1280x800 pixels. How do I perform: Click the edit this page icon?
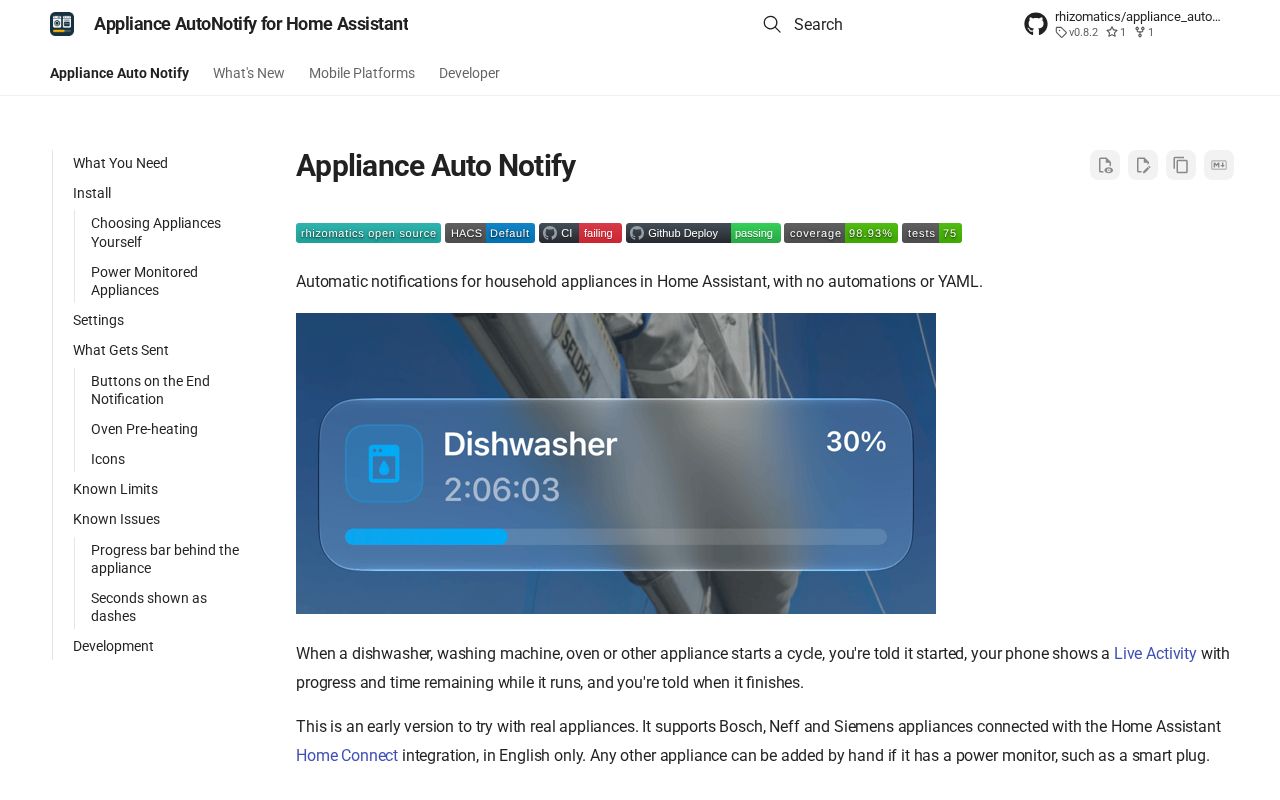1143,165
